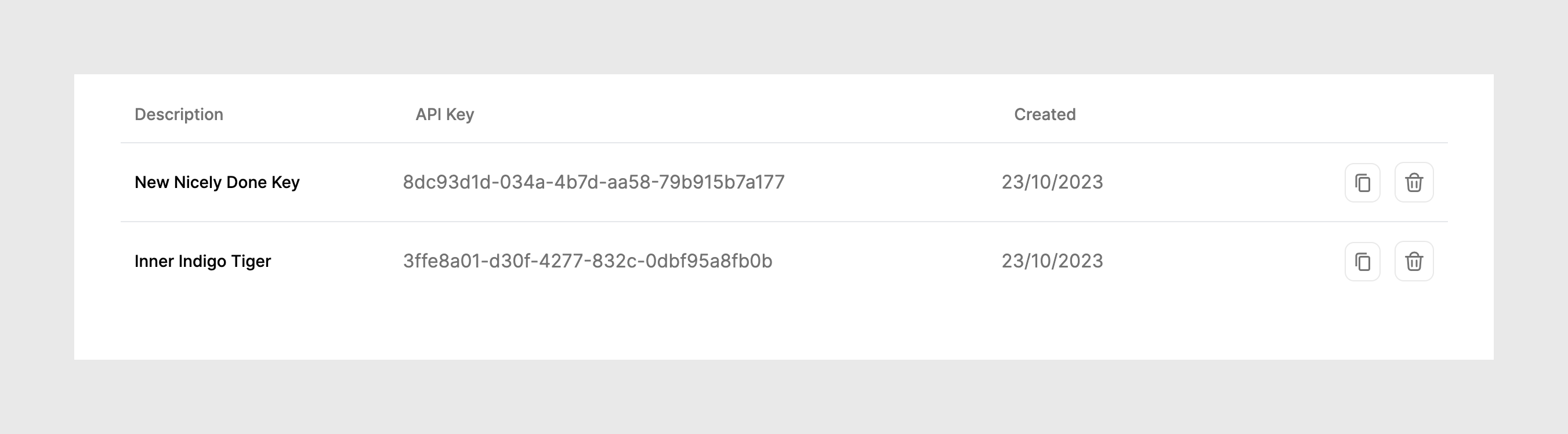Click the Description column header
Screen dimensions: 1568x434
coord(178,114)
